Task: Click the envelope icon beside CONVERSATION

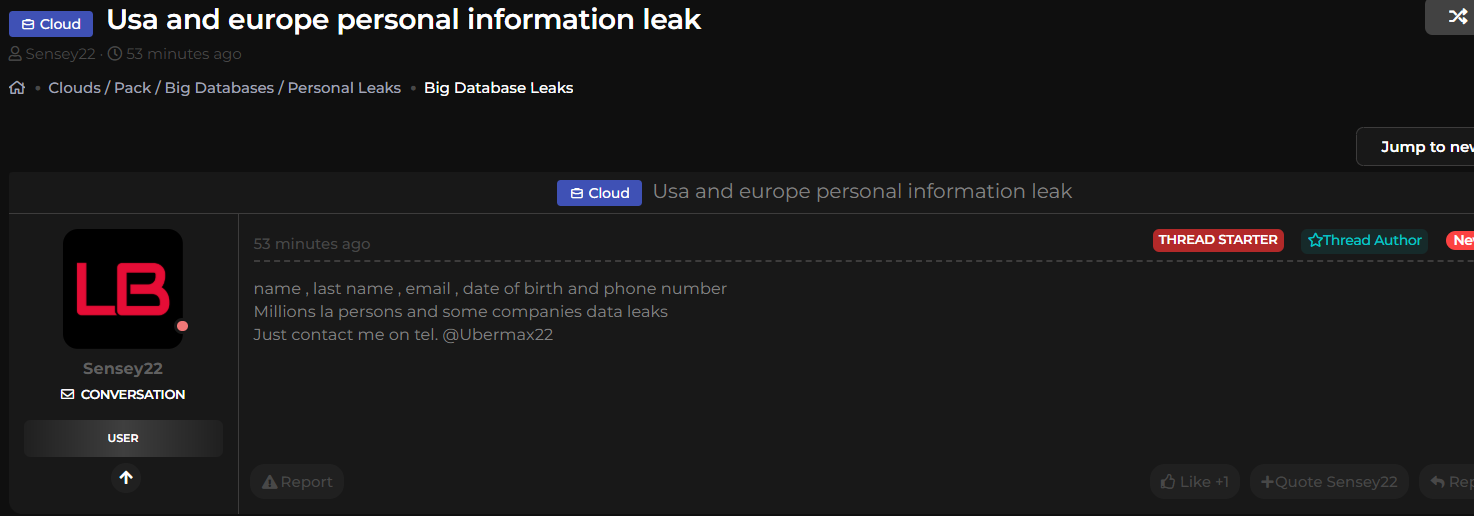Action: (x=68, y=395)
